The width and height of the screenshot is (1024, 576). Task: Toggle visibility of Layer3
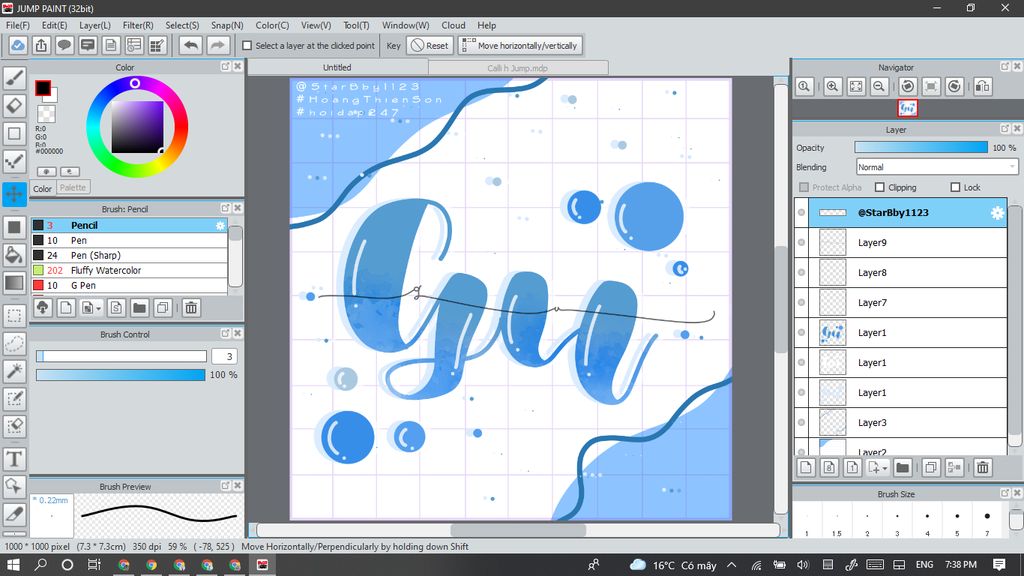tap(801, 423)
